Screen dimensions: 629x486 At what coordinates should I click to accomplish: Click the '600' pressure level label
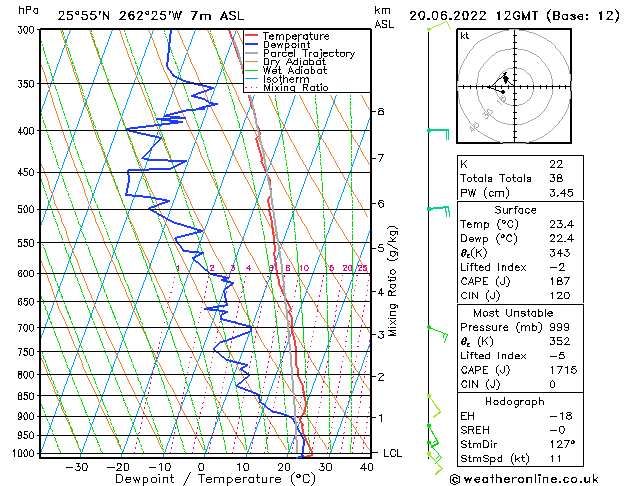[x=28, y=274]
